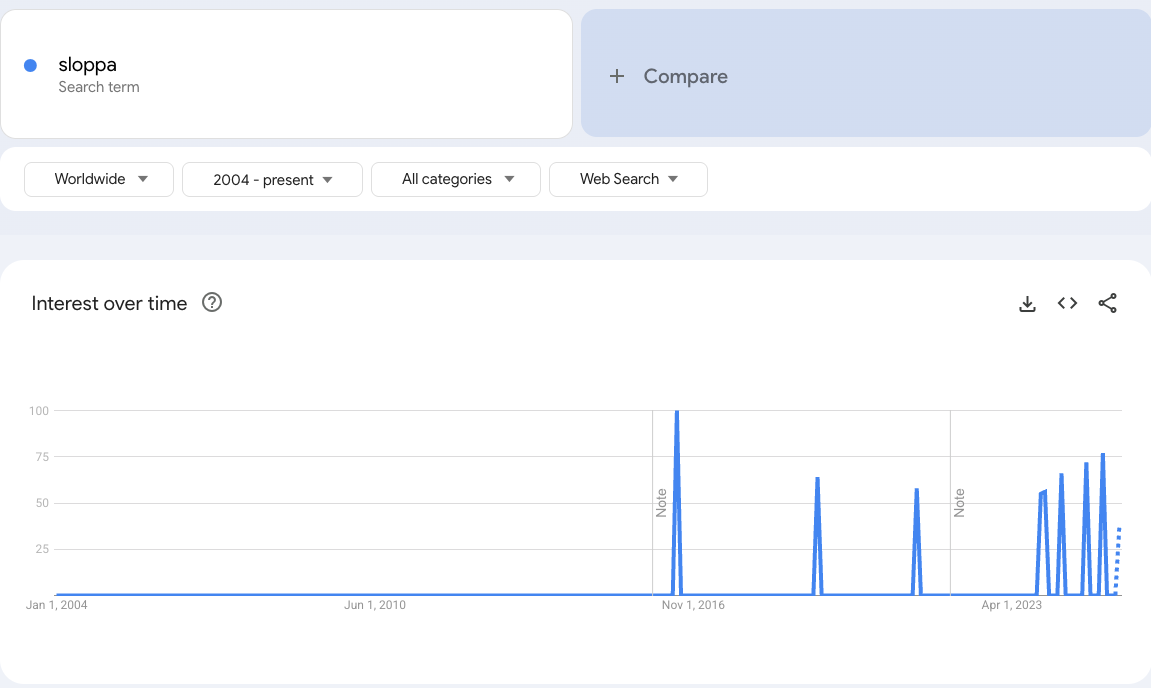Click the '100' y-axis label
The width and height of the screenshot is (1151, 688).
pos(39,410)
